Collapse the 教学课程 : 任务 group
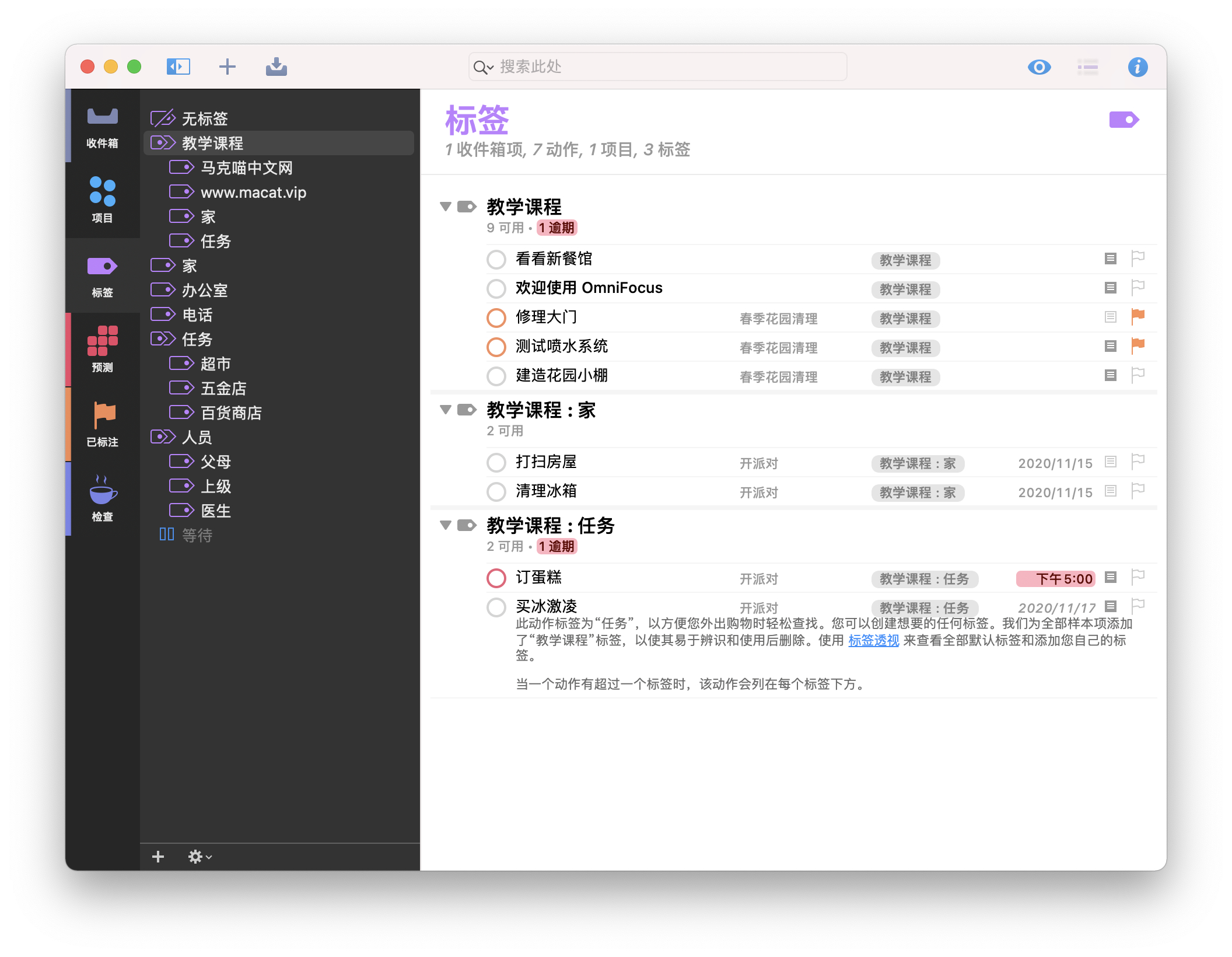1232x957 pixels. tap(446, 525)
